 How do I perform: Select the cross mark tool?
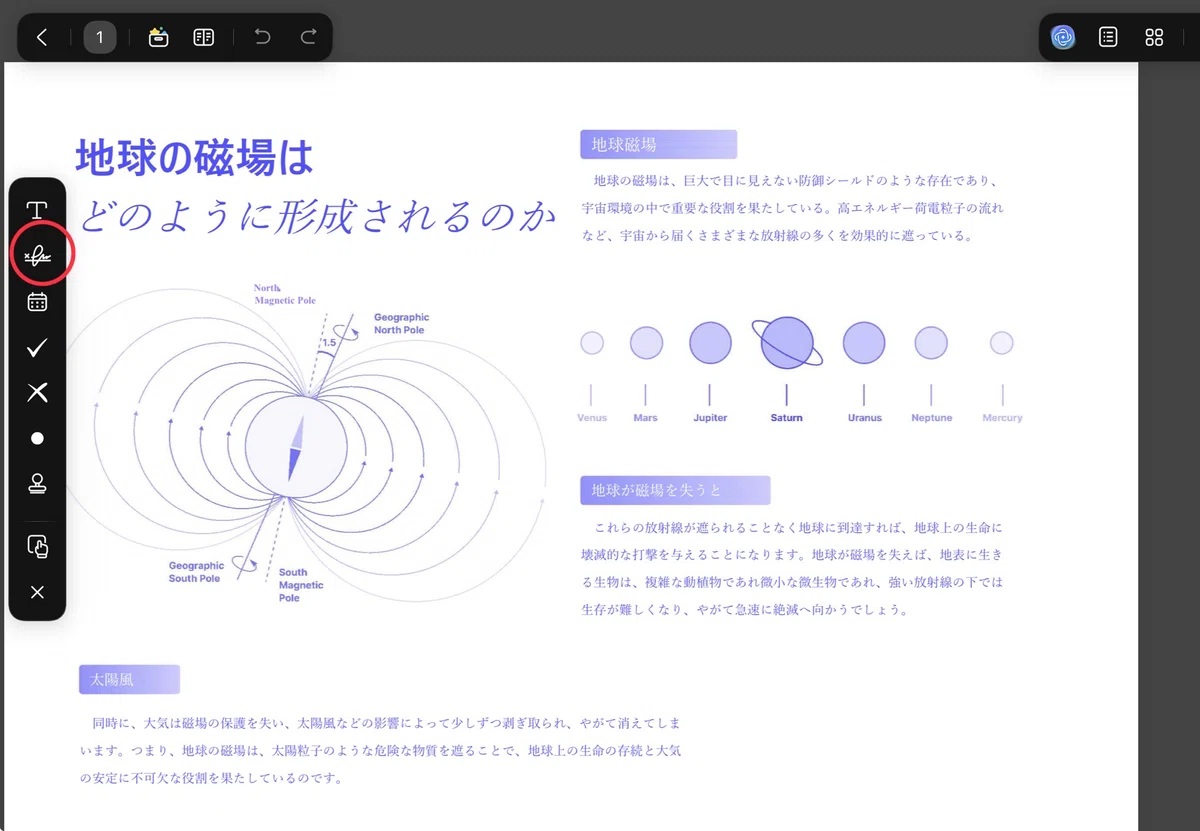tap(37, 393)
